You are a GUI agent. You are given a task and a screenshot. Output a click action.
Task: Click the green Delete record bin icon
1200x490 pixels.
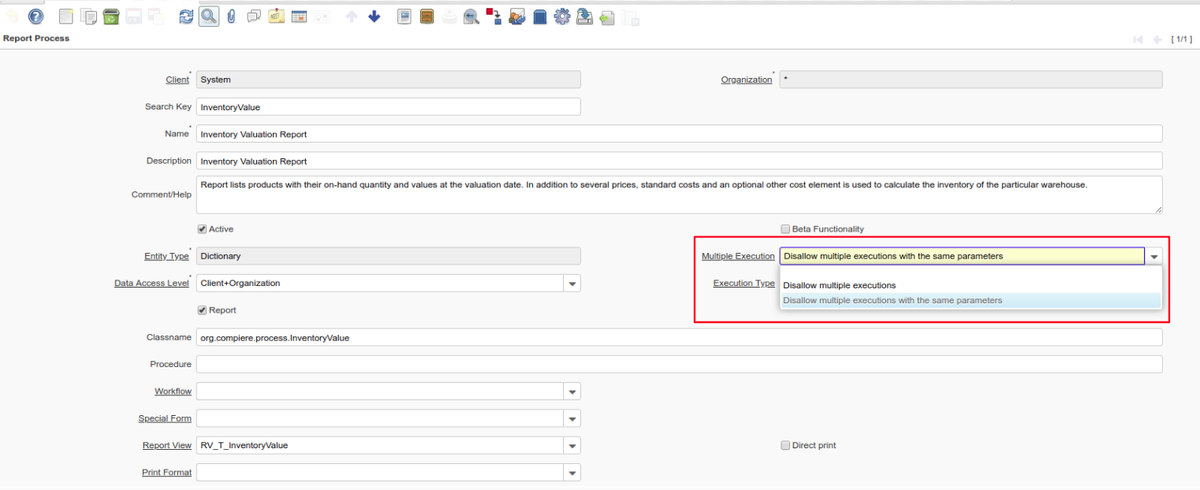[x=111, y=17]
